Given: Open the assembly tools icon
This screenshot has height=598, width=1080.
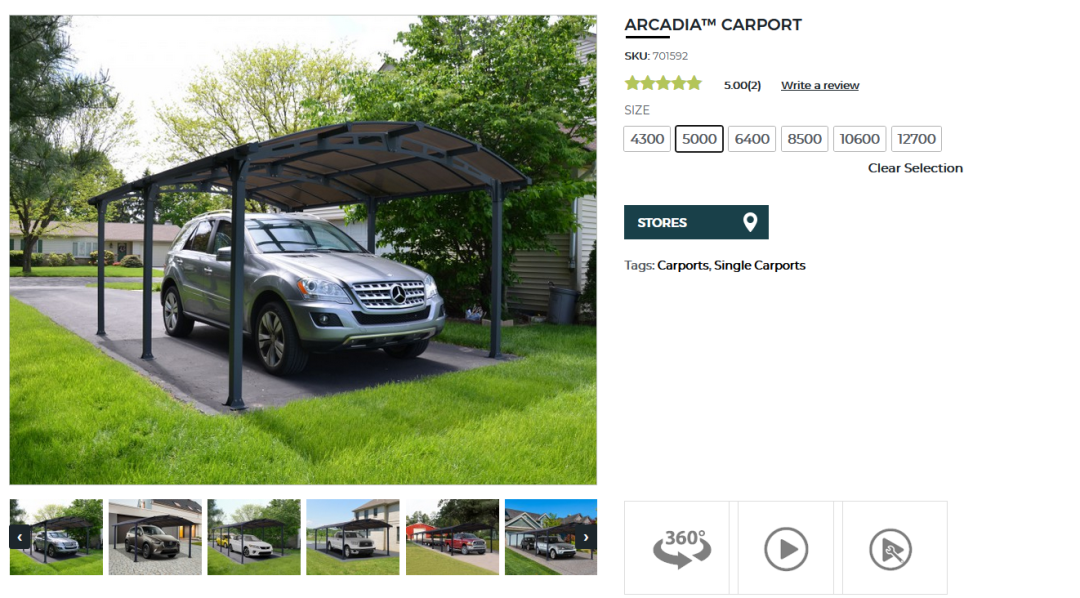Looking at the screenshot, I should tap(891, 549).
